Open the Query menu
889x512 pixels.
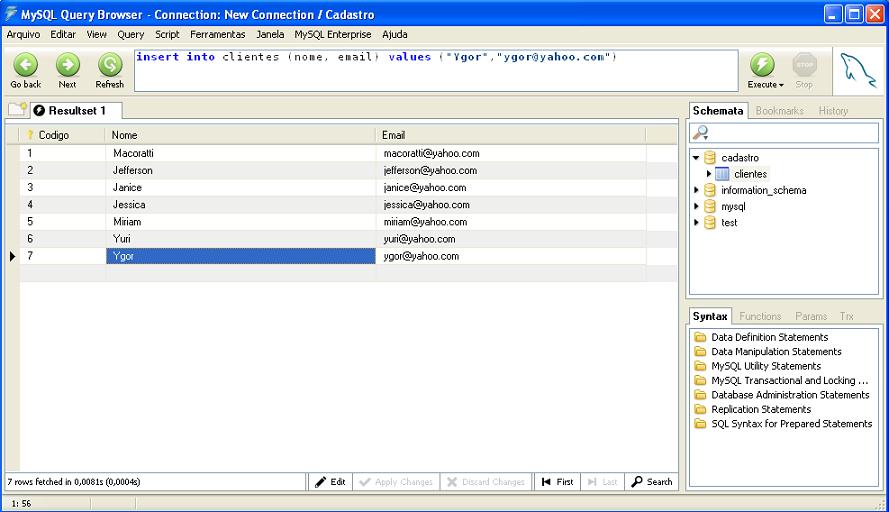(x=131, y=35)
